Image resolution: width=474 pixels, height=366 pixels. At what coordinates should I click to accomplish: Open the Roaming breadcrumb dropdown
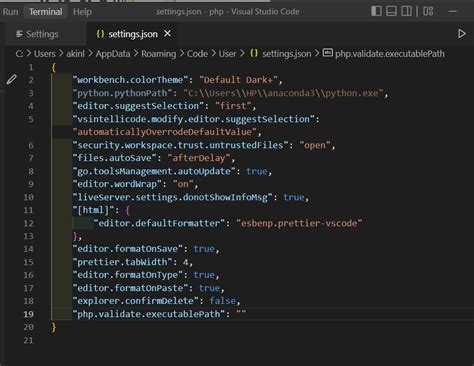pyautogui.click(x=158, y=54)
